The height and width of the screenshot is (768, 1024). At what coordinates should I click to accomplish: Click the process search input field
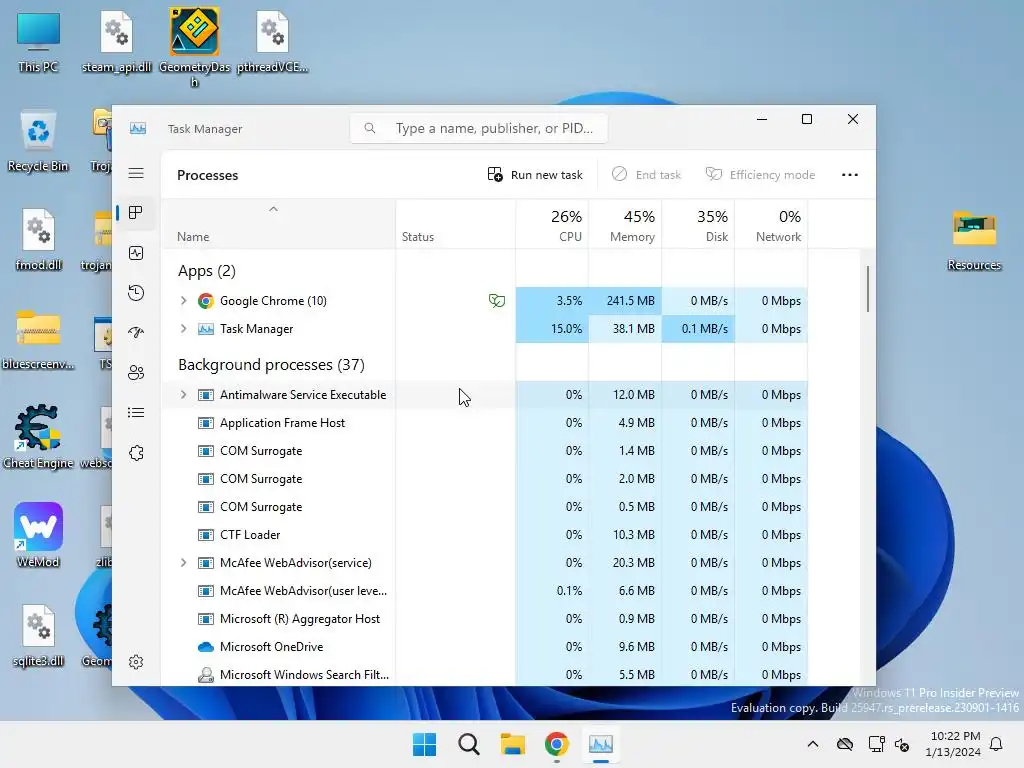[479, 128]
